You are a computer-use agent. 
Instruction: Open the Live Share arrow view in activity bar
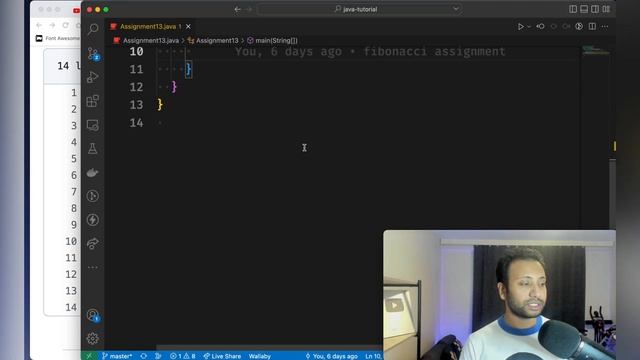(93, 243)
